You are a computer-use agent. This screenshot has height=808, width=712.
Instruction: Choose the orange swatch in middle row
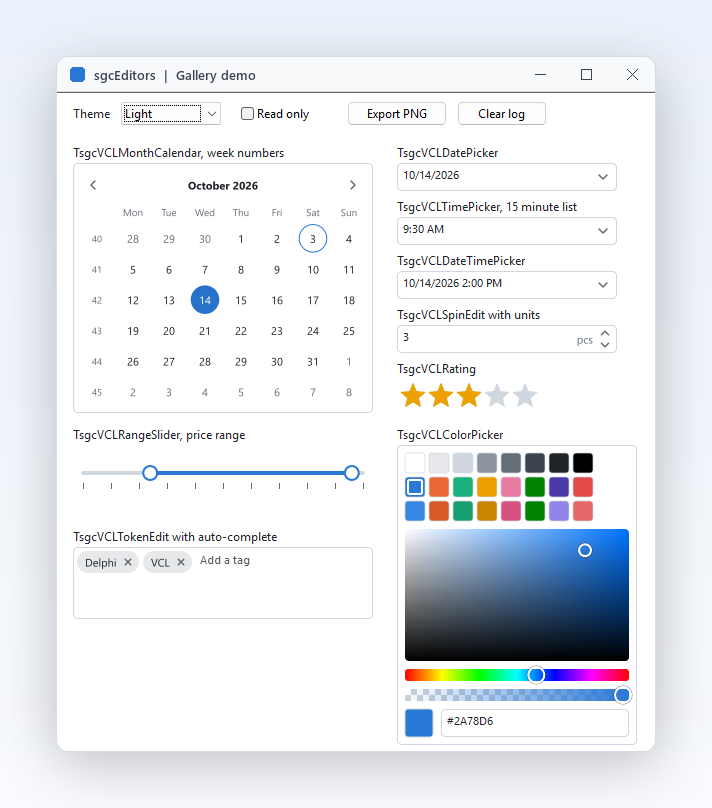click(x=439, y=487)
